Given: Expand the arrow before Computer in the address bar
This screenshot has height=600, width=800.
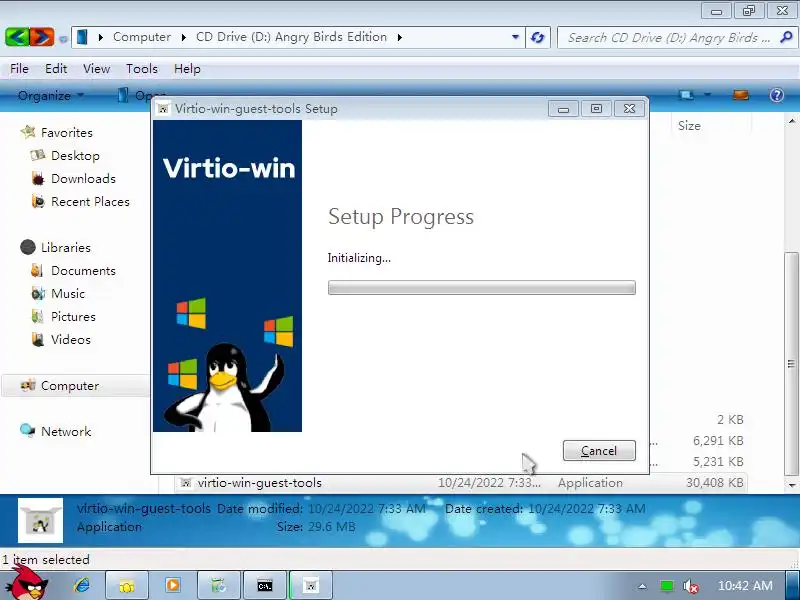Looking at the screenshot, I should tap(101, 37).
